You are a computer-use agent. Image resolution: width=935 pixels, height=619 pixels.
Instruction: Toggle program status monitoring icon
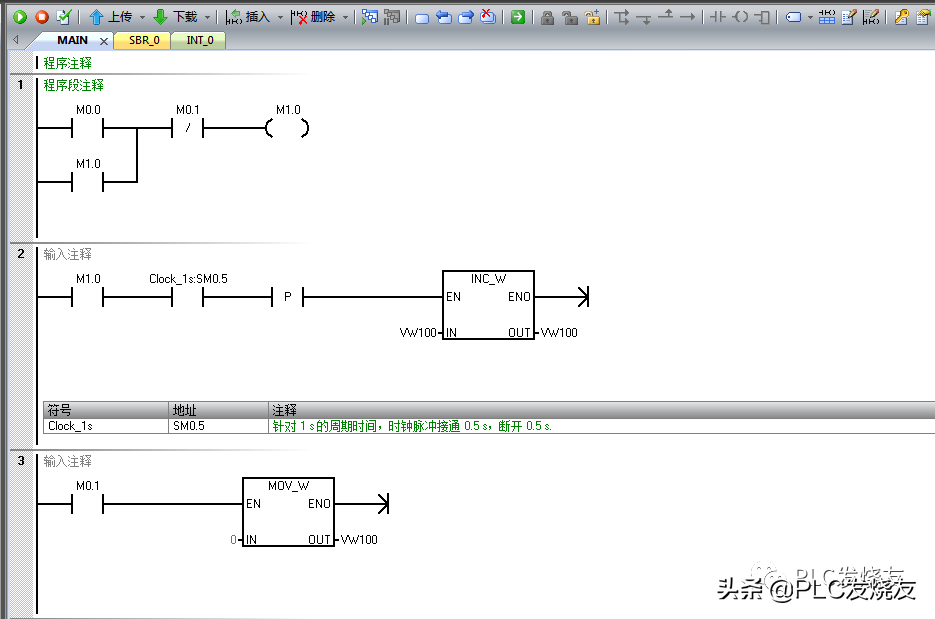pos(369,17)
